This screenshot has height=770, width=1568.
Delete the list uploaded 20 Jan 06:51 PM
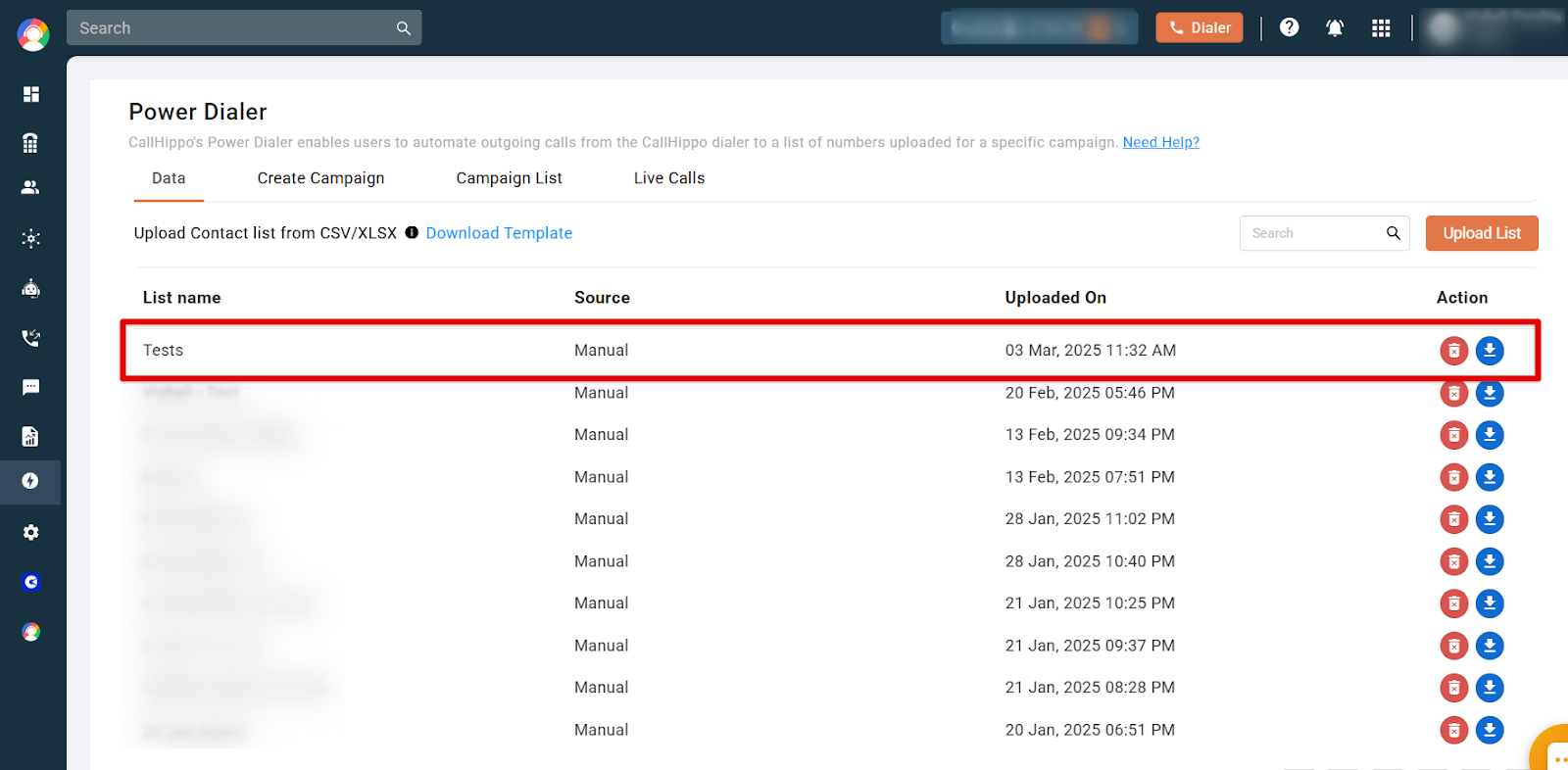tap(1454, 730)
